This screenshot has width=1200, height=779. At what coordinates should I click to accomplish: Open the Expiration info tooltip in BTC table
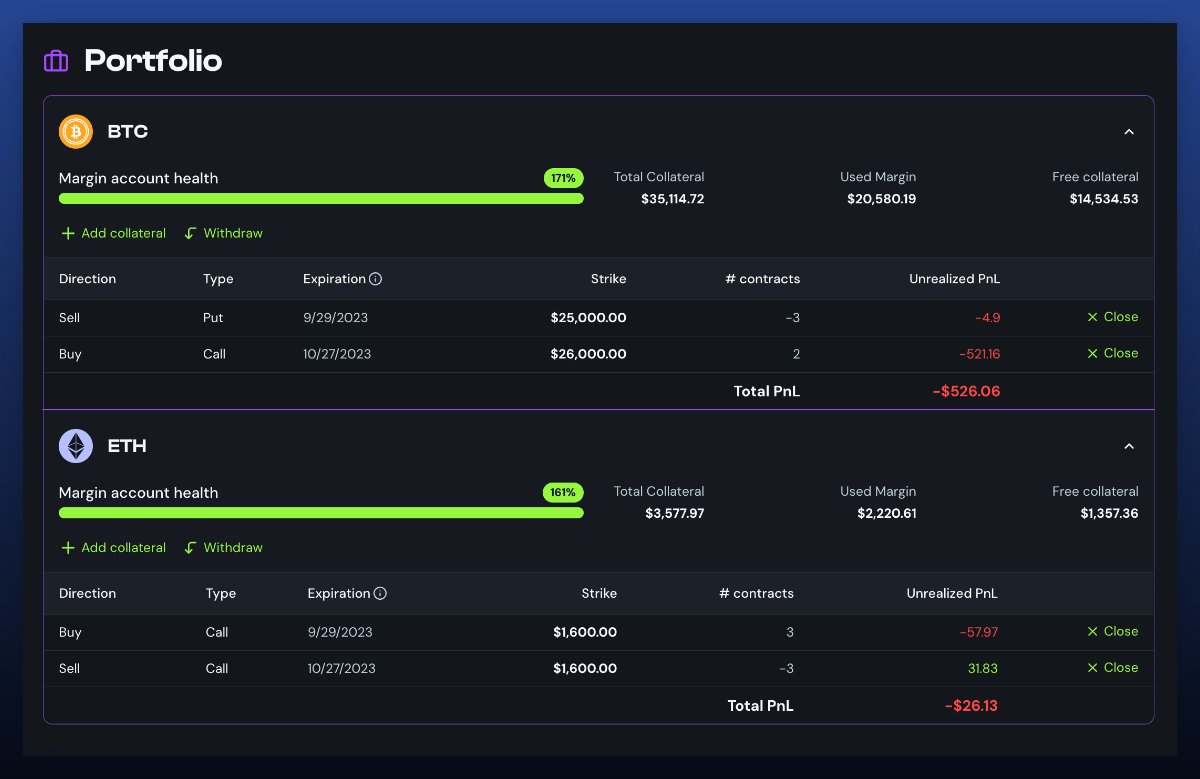[x=378, y=279]
